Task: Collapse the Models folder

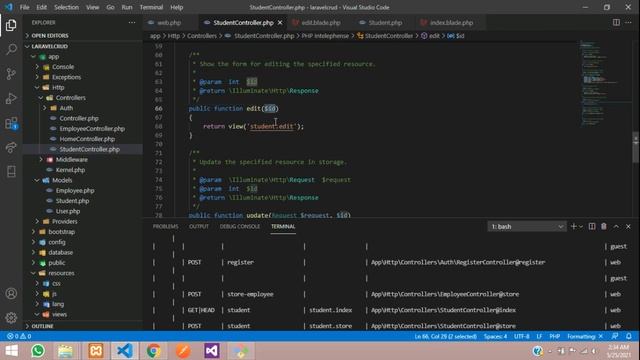Action: click(62, 180)
